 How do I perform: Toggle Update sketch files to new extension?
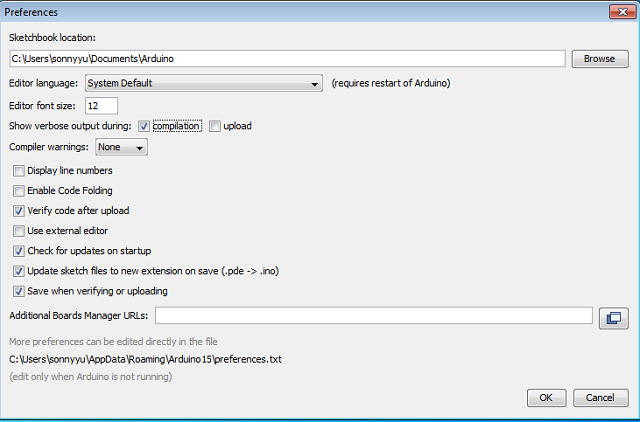pyautogui.click(x=19, y=271)
